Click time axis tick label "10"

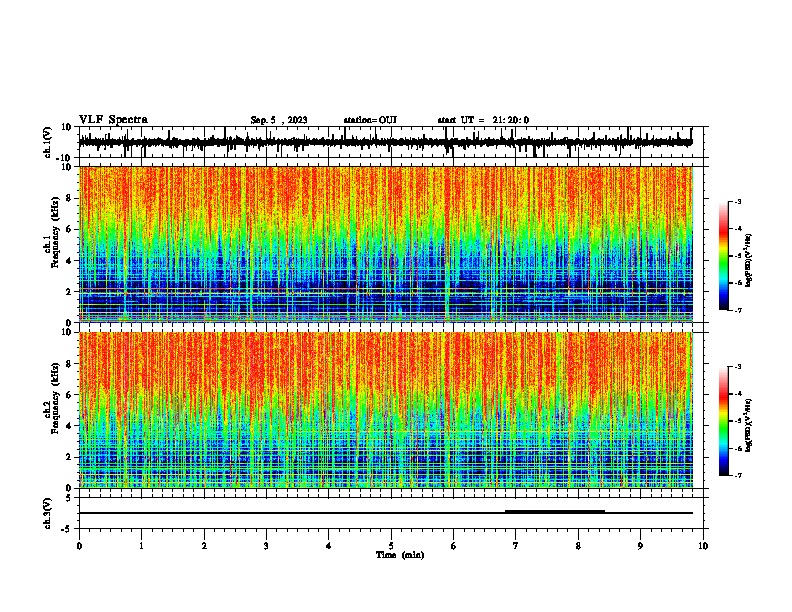[703, 546]
